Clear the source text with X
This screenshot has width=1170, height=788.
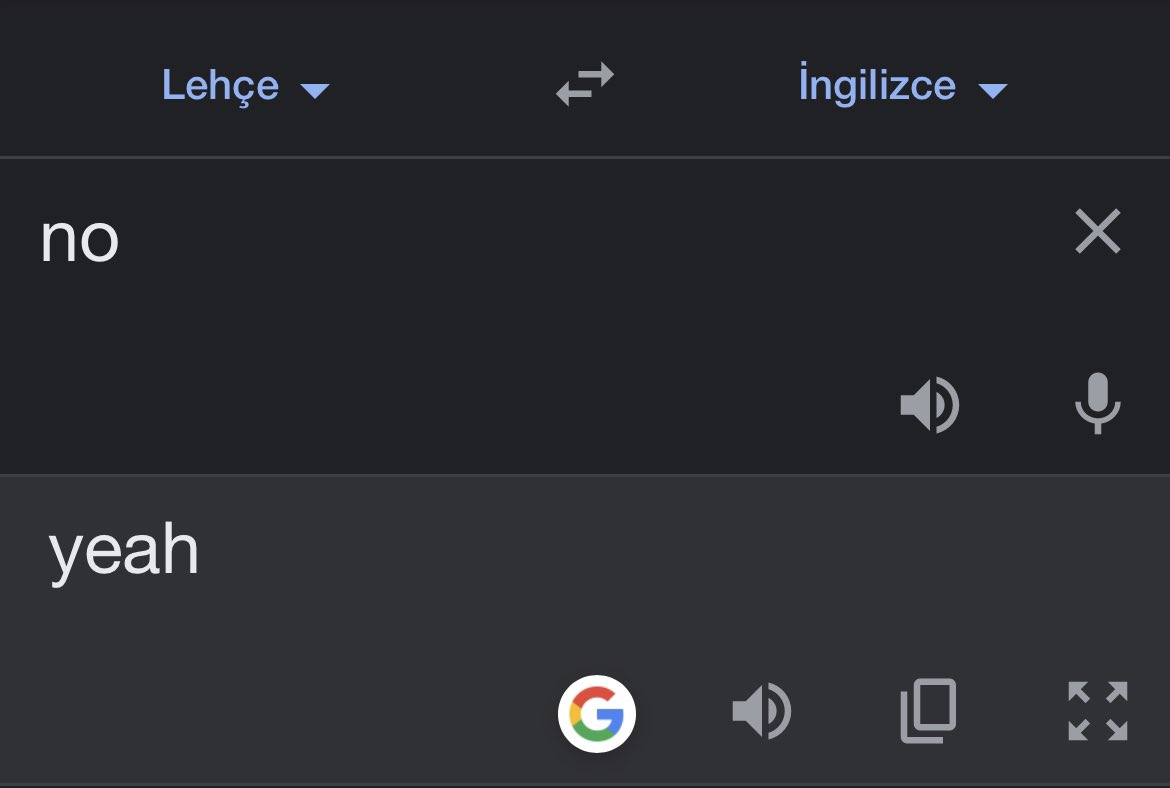tap(1098, 231)
